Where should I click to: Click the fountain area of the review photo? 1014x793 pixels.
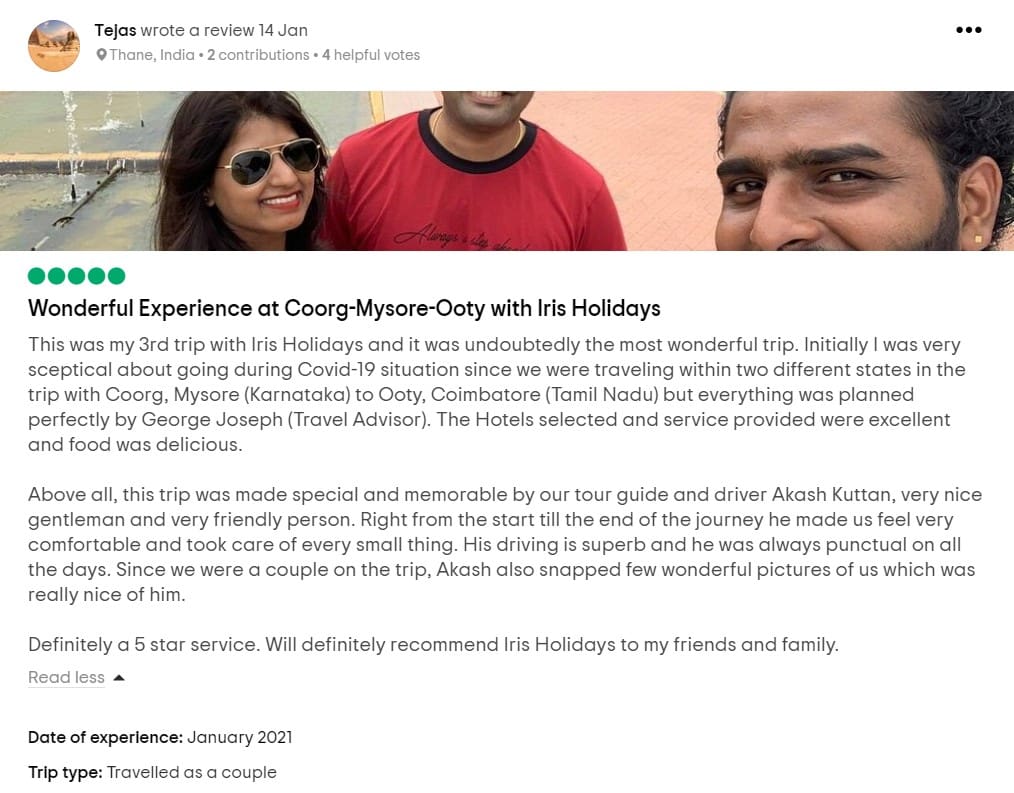[78, 171]
